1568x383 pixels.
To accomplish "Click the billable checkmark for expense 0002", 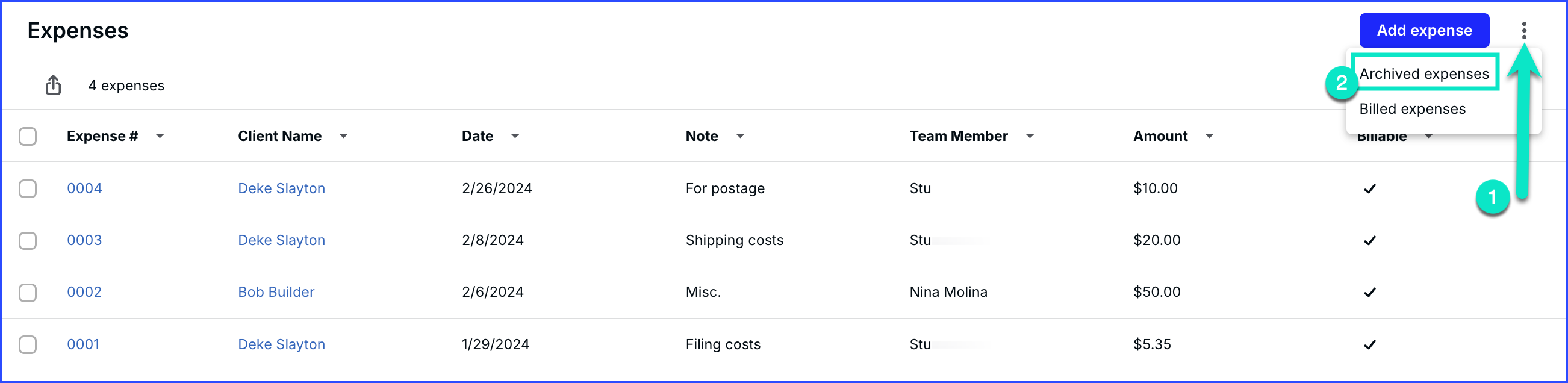I will pyautogui.click(x=1369, y=292).
